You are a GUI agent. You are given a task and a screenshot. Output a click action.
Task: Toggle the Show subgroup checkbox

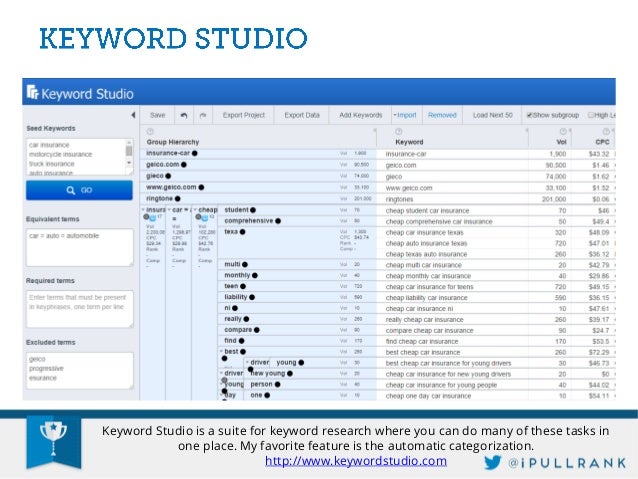(529, 115)
